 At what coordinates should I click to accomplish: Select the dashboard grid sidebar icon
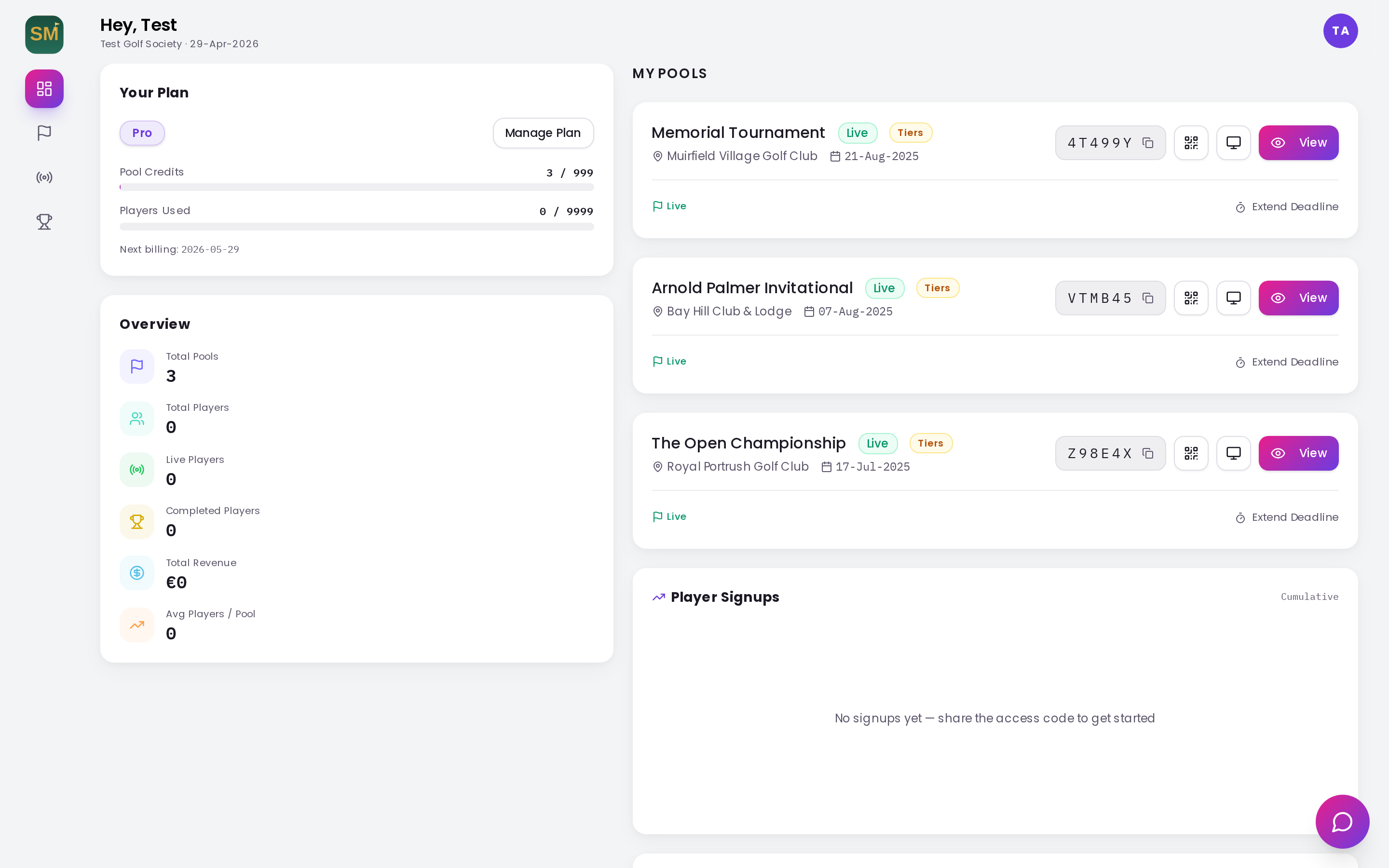(x=44, y=88)
